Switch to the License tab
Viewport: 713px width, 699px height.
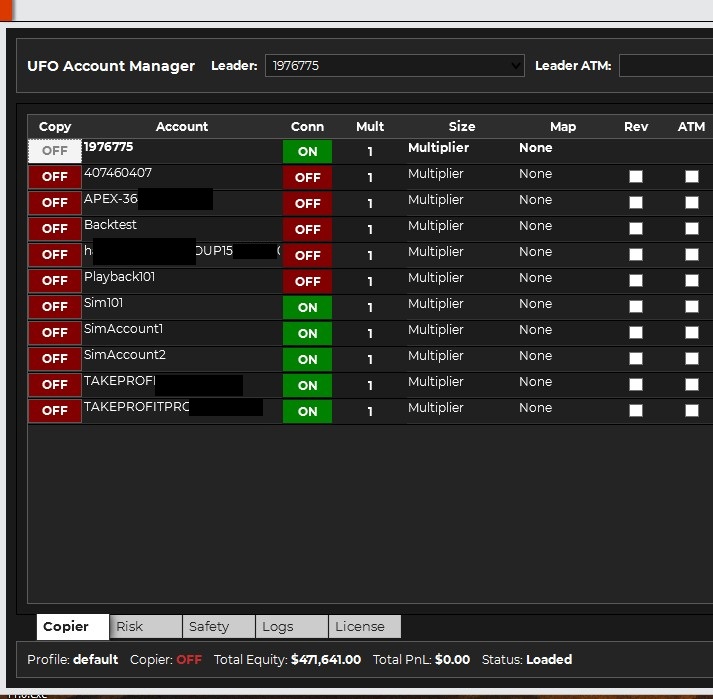[x=365, y=626]
